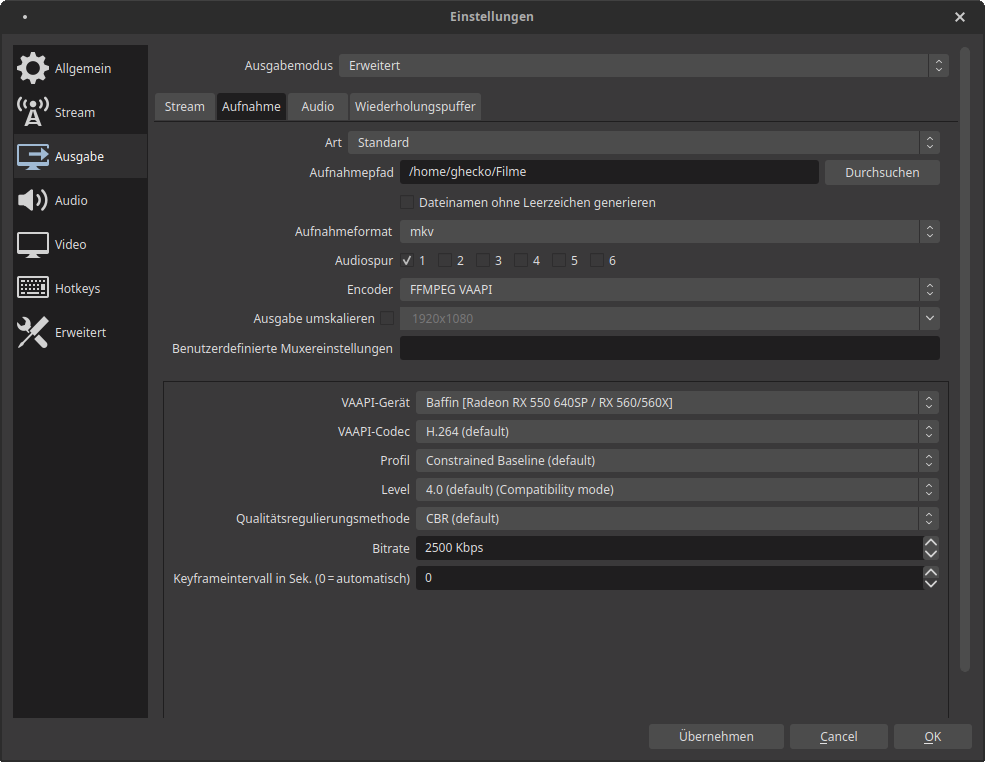The height and width of the screenshot is (762, 985).
Task: Enable Audiospur 3 checkbox
Action: 482,260
